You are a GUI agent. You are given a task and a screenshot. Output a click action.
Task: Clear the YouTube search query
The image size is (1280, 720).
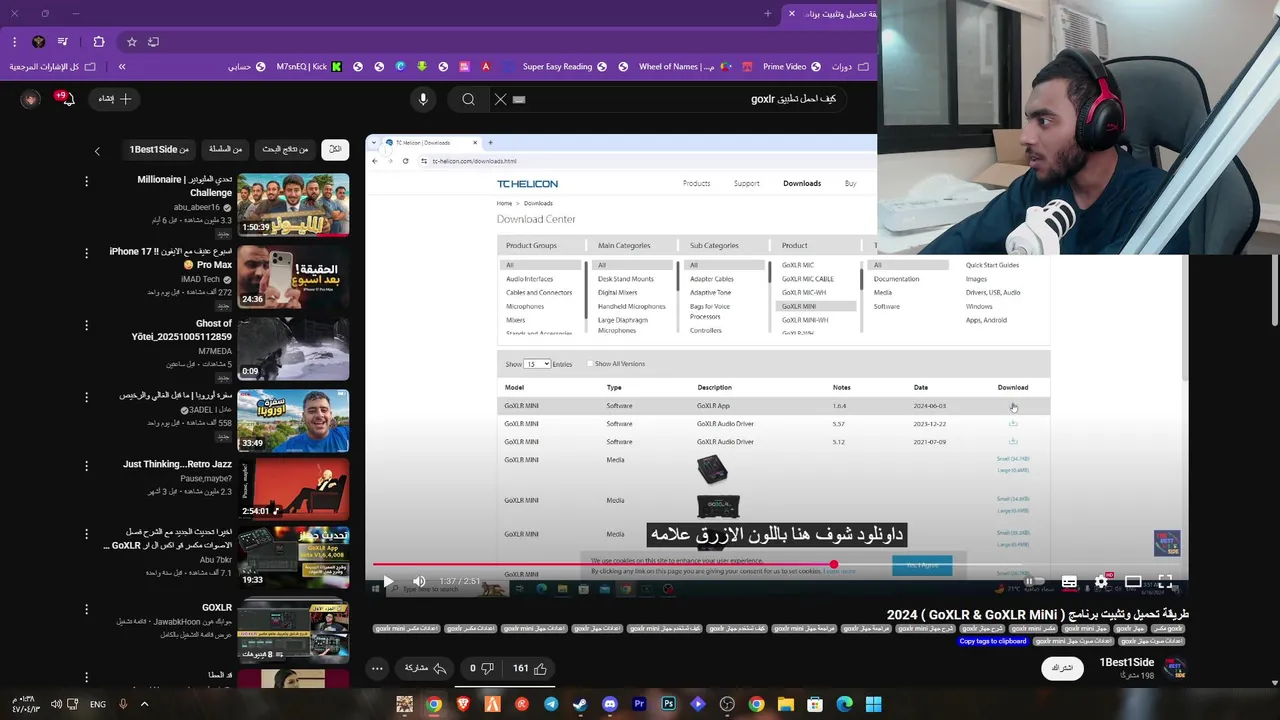500,99
